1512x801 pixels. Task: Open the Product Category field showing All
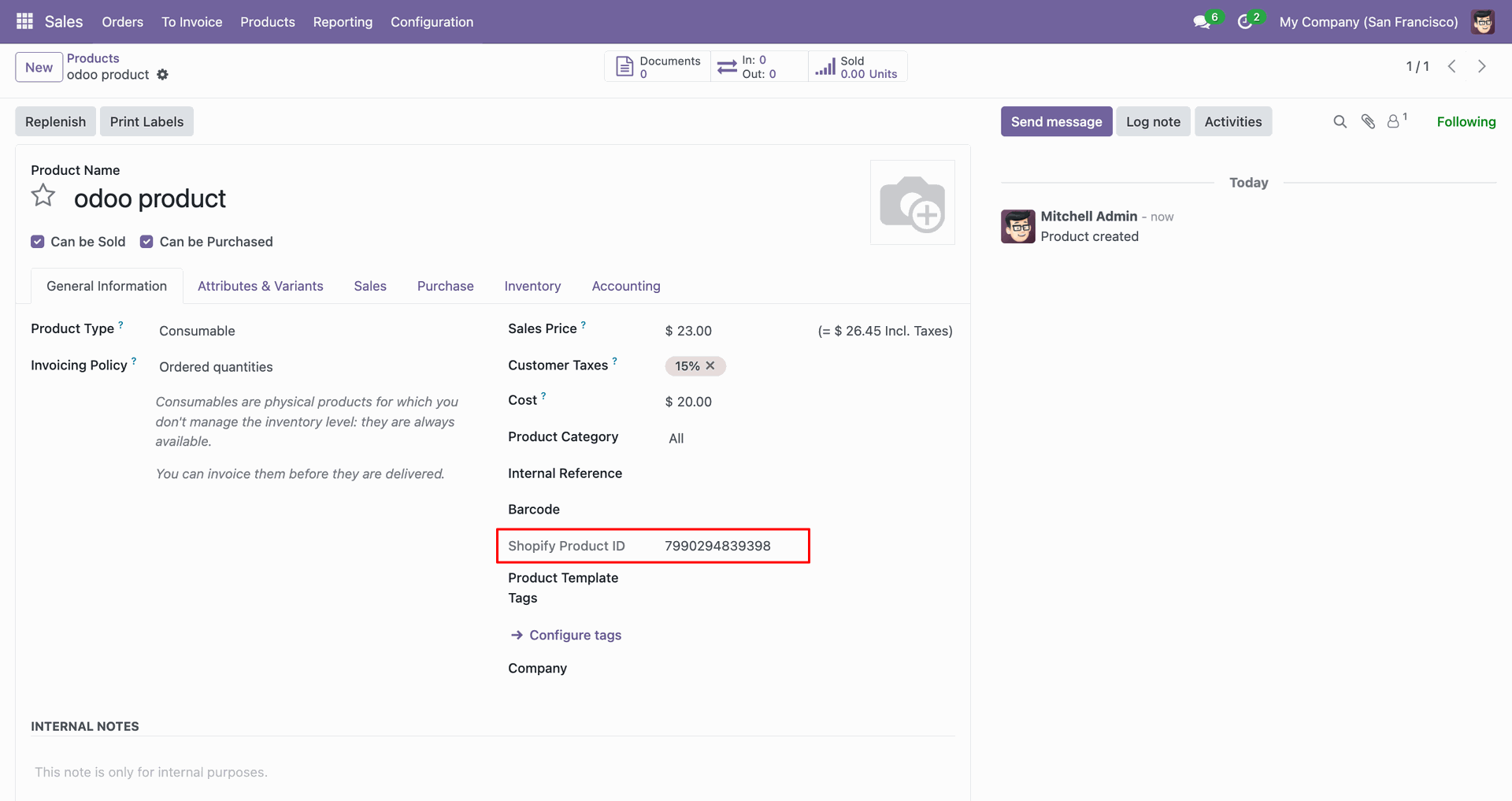point(810,438)
